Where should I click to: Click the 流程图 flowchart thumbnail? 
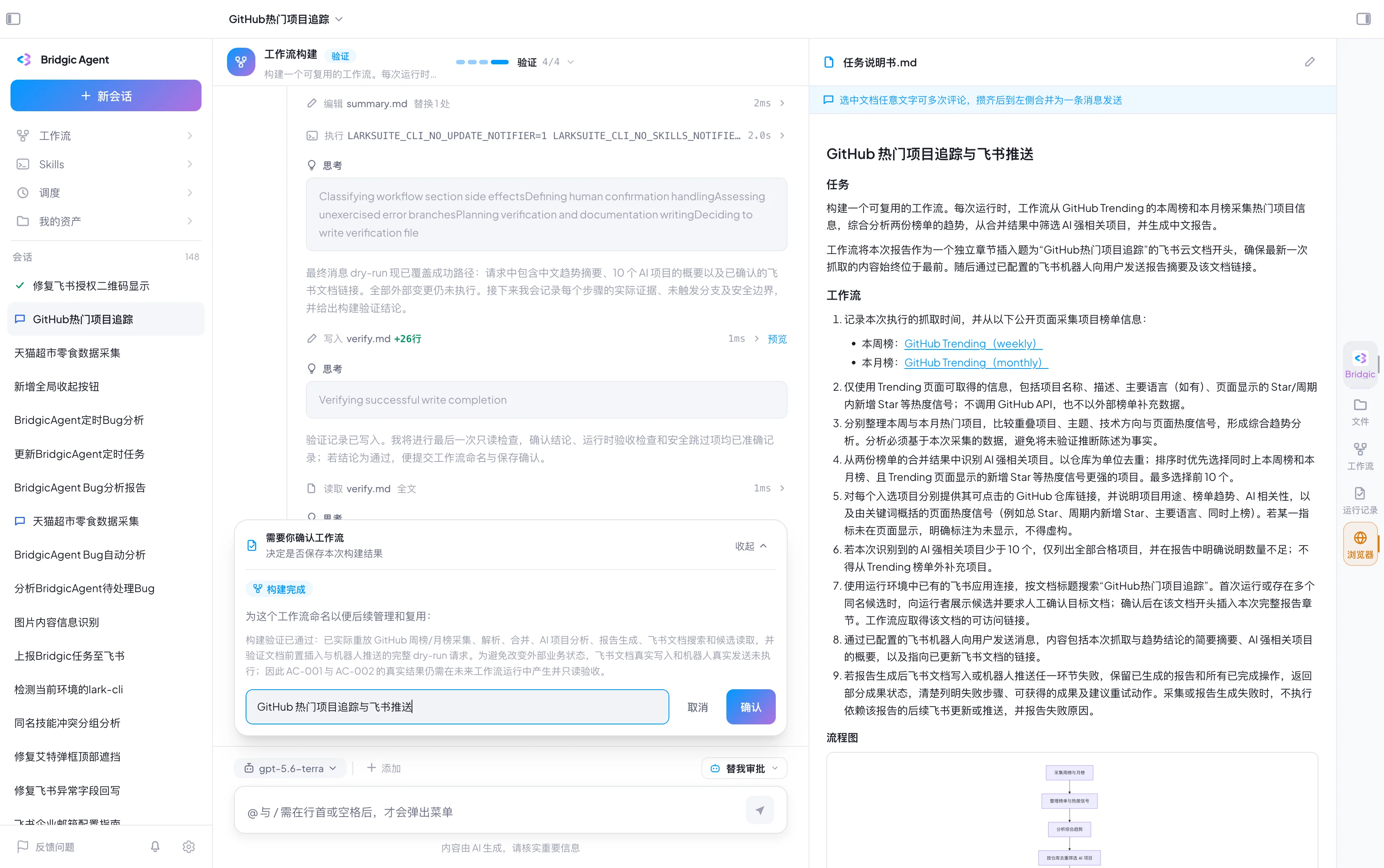1072,810
